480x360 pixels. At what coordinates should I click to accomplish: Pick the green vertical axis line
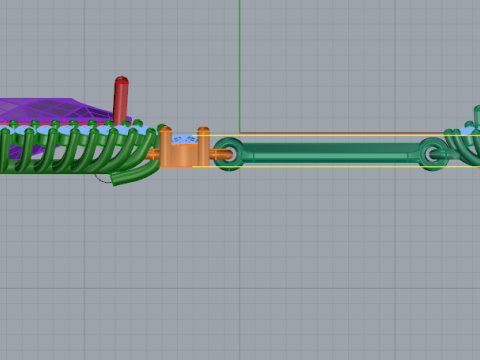(x=239, y=66)
